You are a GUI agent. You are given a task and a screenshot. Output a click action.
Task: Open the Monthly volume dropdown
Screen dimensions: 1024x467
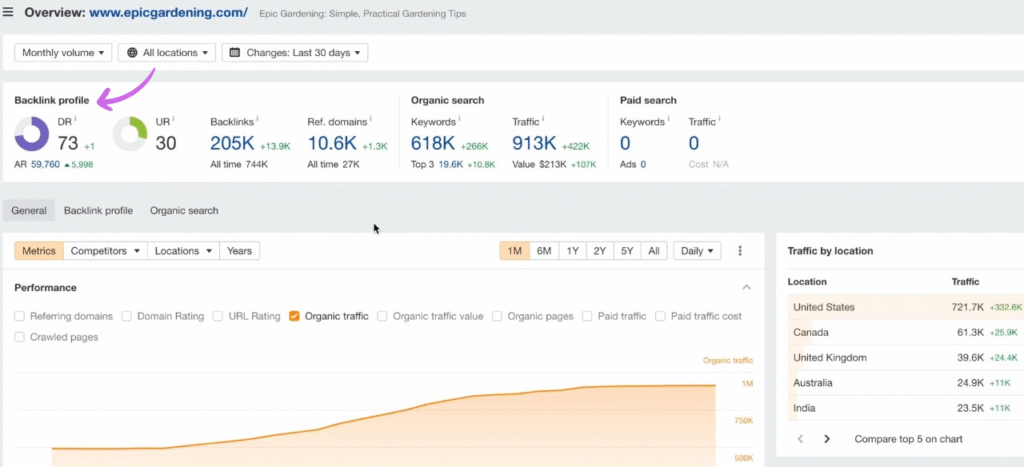[62, 52]
